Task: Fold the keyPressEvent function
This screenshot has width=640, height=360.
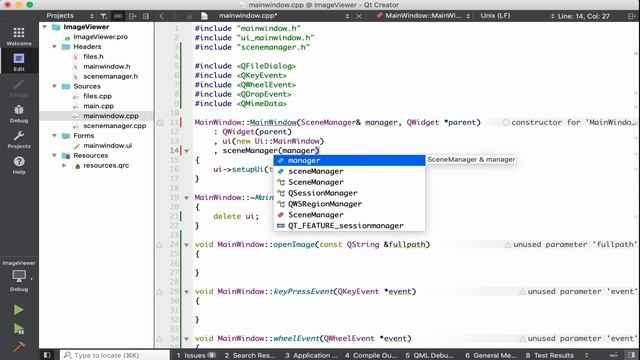Action: pyautogui.click(x=187, y=292)
